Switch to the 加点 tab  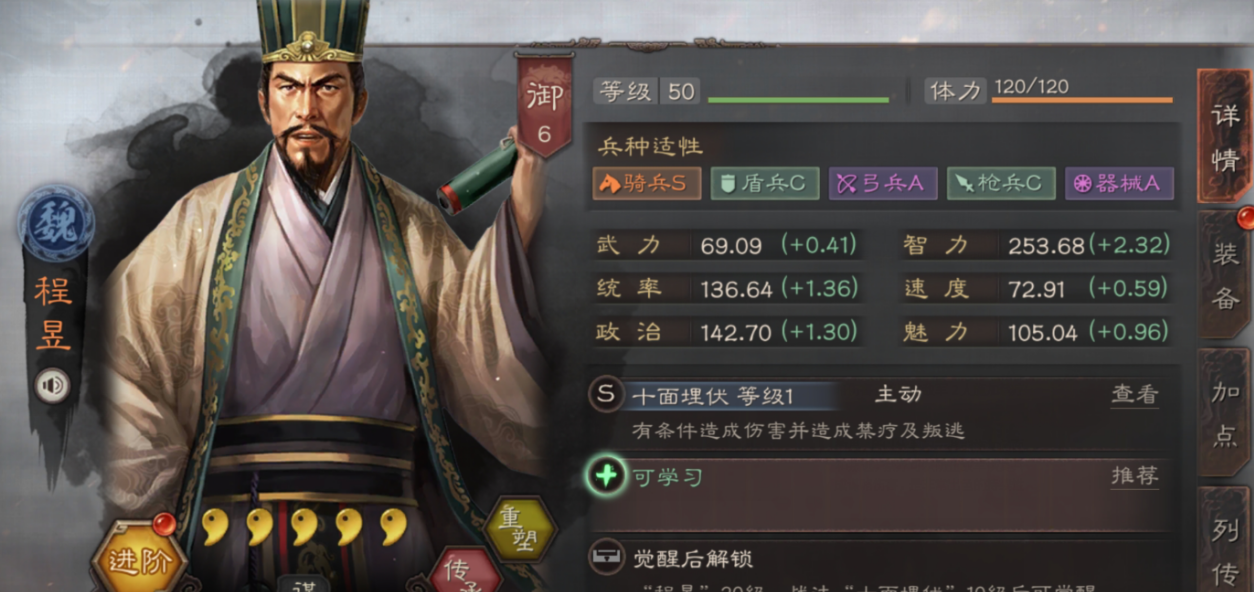1224,412
